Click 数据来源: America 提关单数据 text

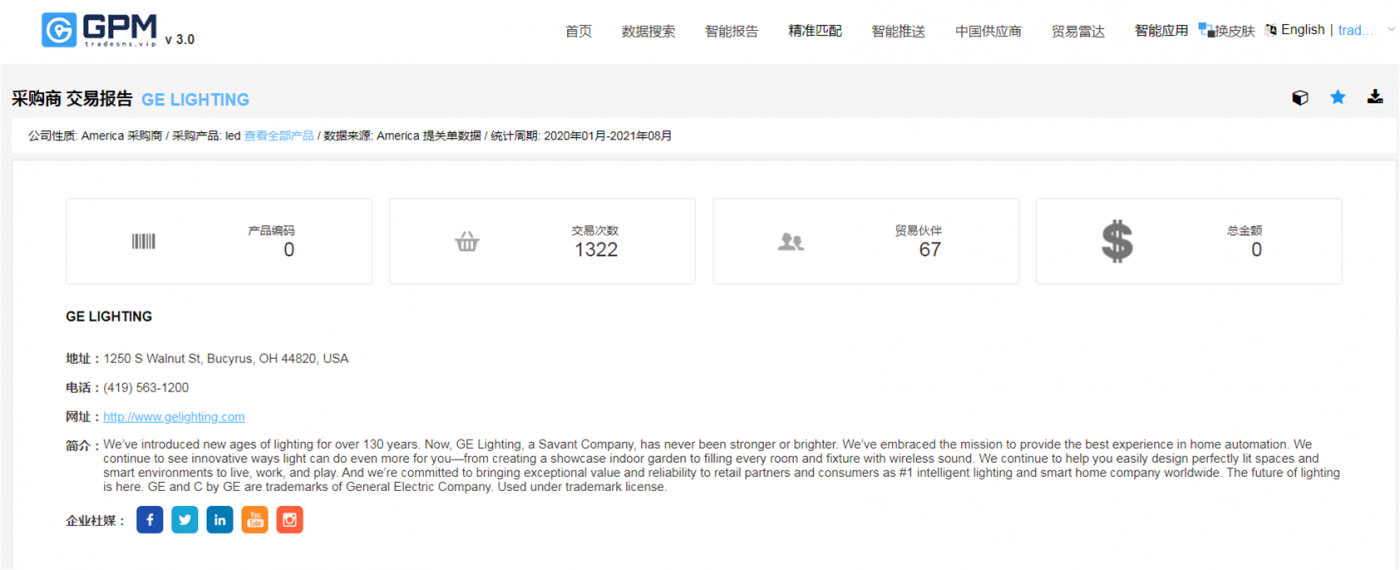coord(403,136)
